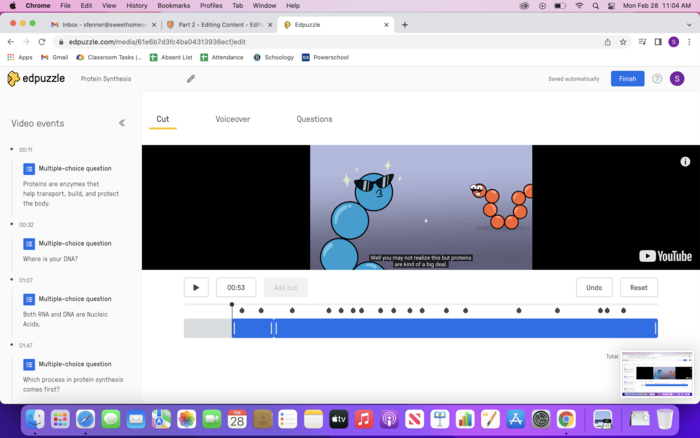Viewport: 700px width, 438px height.
Task: Open the user profile avatar menu
Action: (x=678, y=79)
